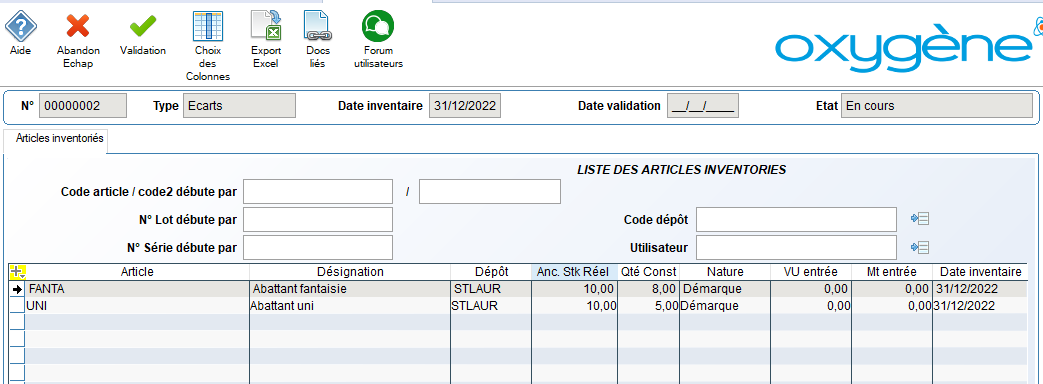Open the Forum utilisateurs icon

click(378, 27)
